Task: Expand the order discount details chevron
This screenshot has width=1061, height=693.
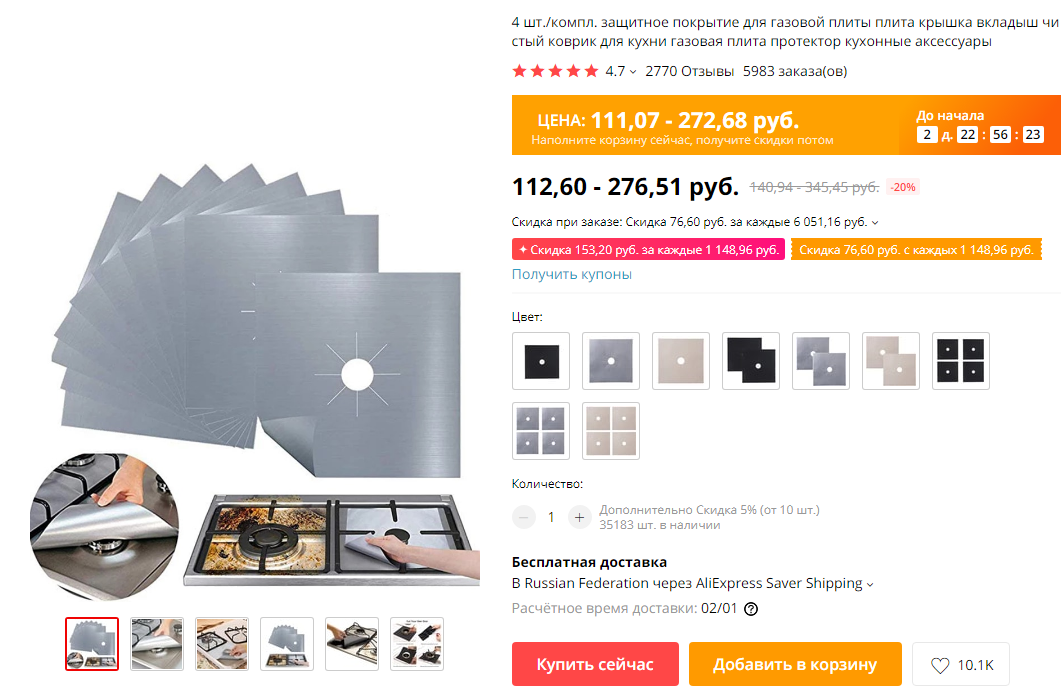Action: 875,223
